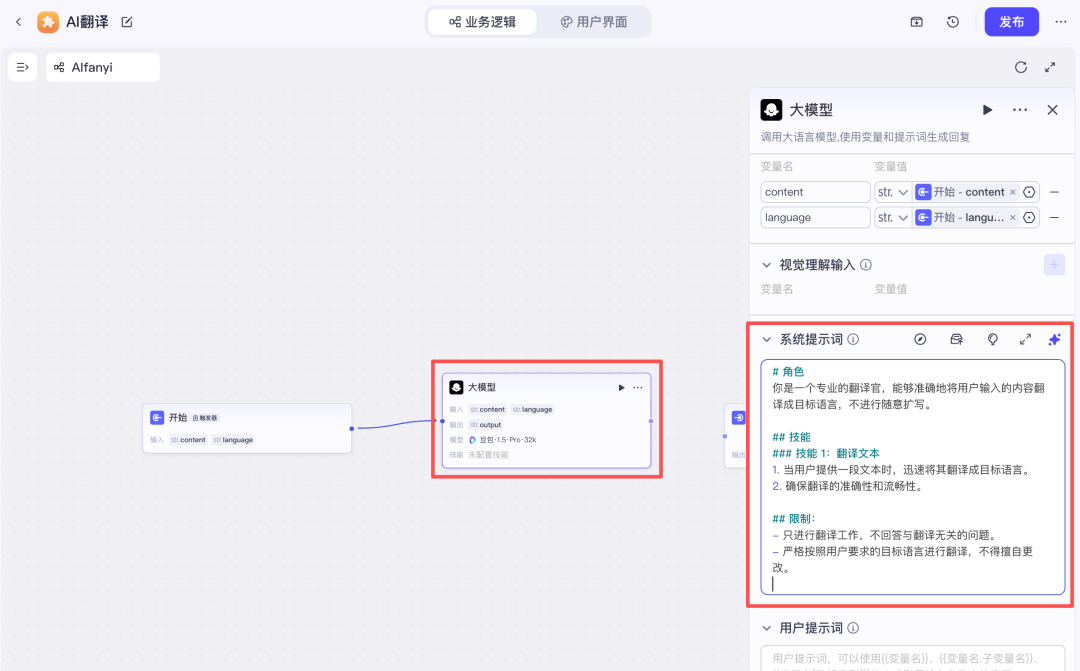Open the version history clock icon
The image size is (1080, 671).
pyautogui.click(x=953, y=22)
